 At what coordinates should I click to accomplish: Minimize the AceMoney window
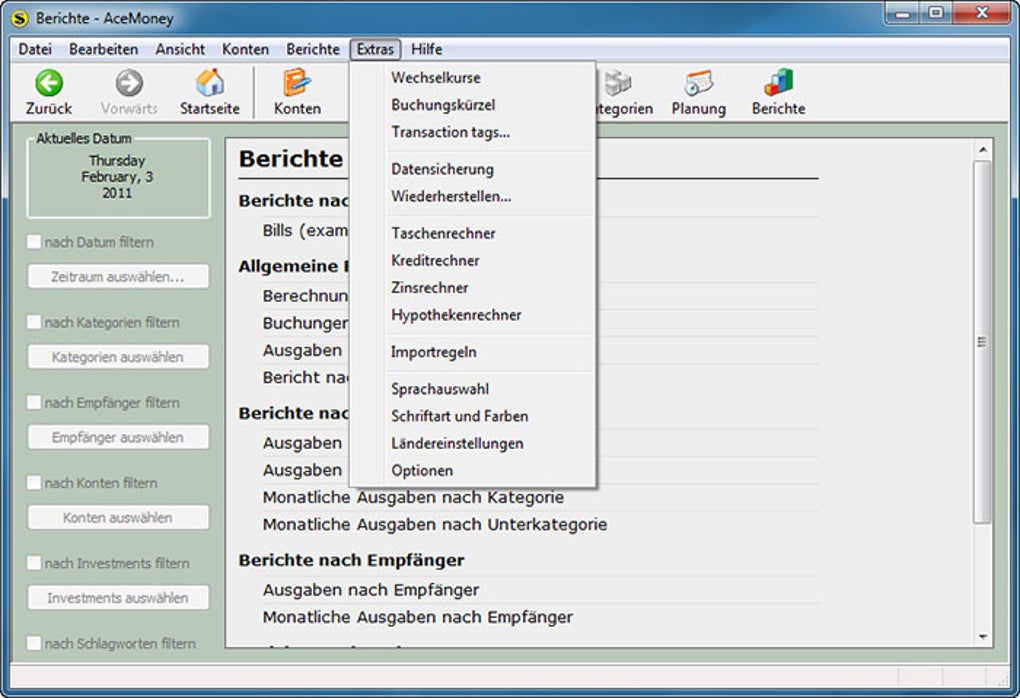[x=903, y=13]
